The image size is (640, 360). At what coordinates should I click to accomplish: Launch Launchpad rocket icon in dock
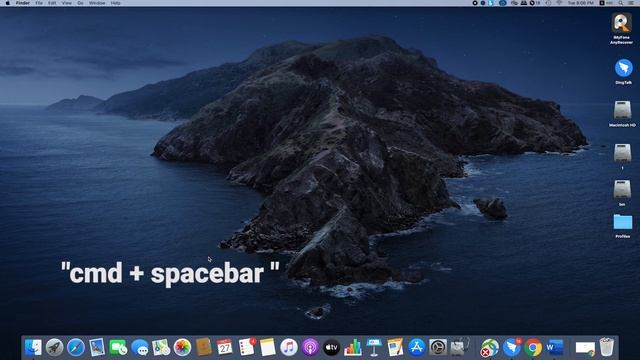pyautogui.click(x=54, y=348)
